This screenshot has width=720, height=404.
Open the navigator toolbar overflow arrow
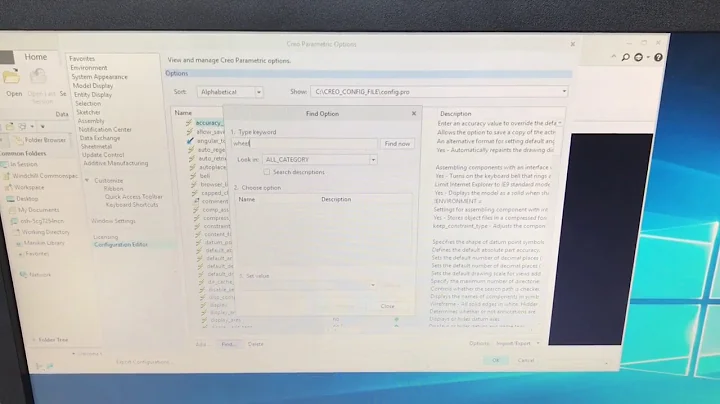(42, 126)
